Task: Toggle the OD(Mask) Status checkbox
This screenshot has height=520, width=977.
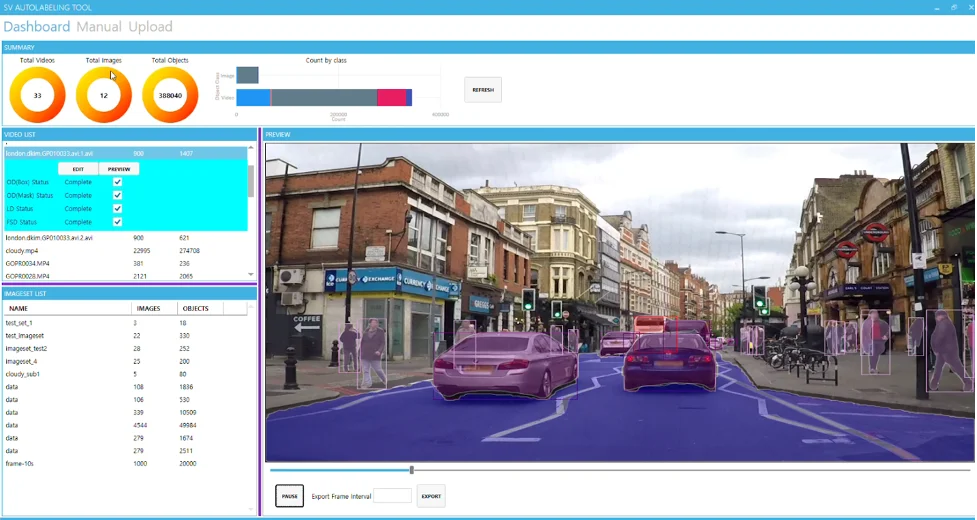Action: [x=118, y=195]
